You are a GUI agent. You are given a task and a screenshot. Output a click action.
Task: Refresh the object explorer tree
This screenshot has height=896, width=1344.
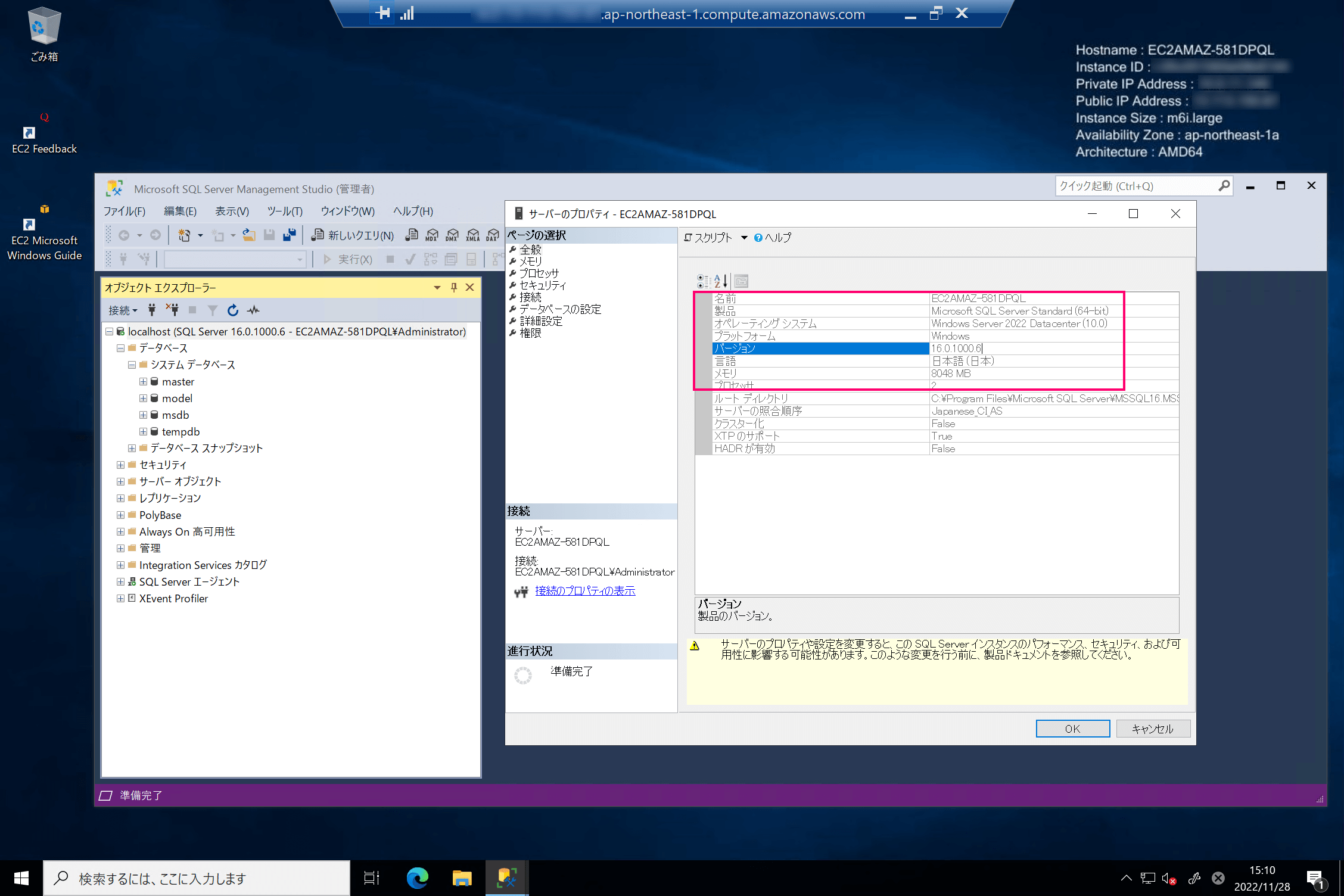tap(232, 310)
